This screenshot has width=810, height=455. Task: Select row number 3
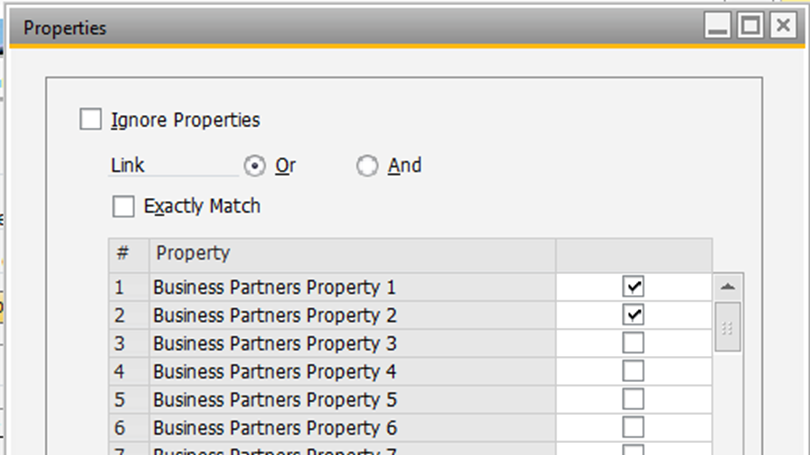coord(120,343)
